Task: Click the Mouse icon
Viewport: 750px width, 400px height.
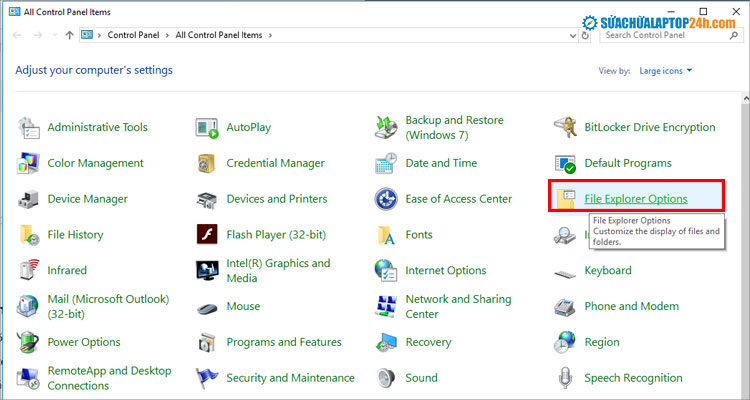Action: pos(207,309)
